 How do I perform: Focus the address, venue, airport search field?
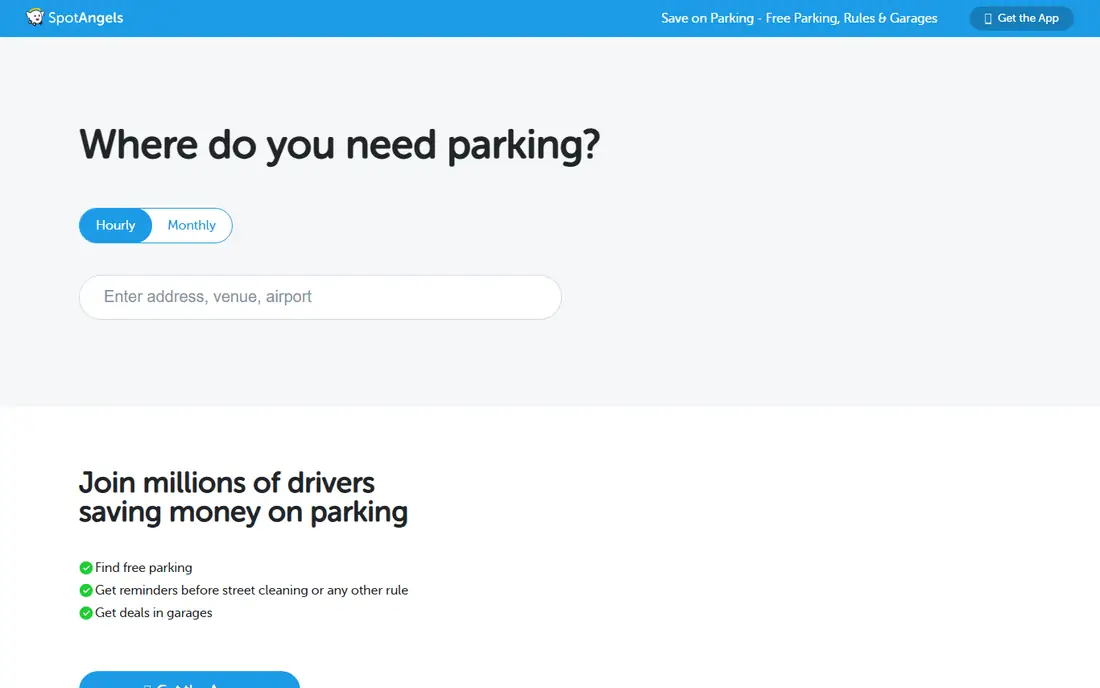point(320,297)
